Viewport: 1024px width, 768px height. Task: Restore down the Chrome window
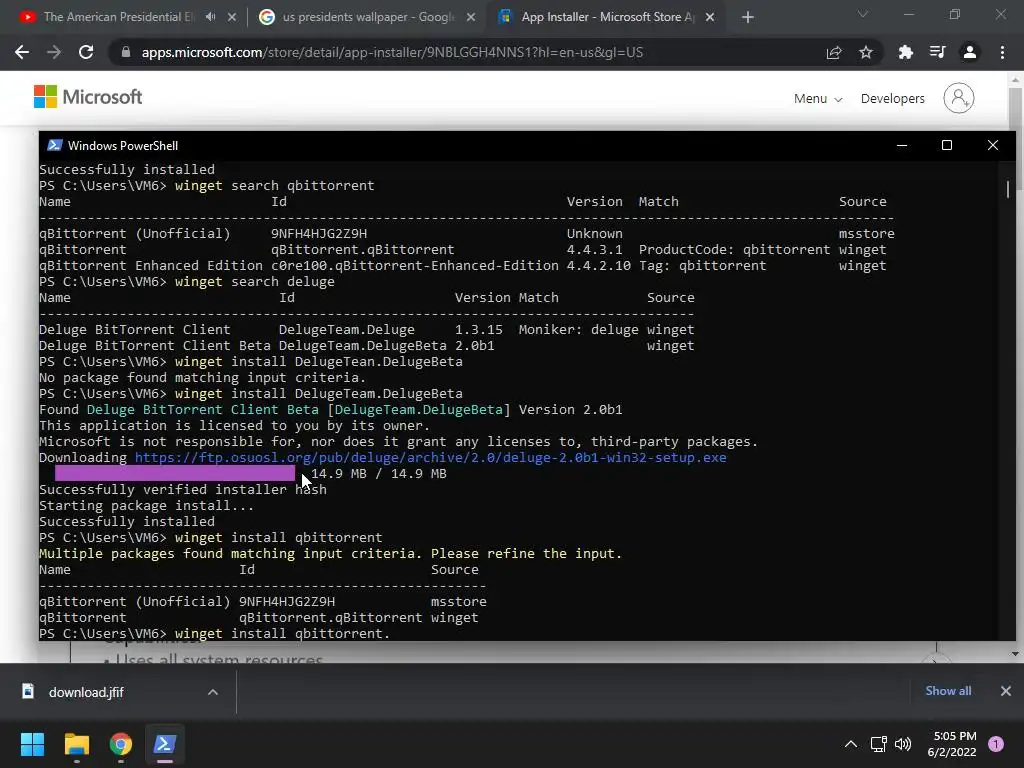[955, 14]
